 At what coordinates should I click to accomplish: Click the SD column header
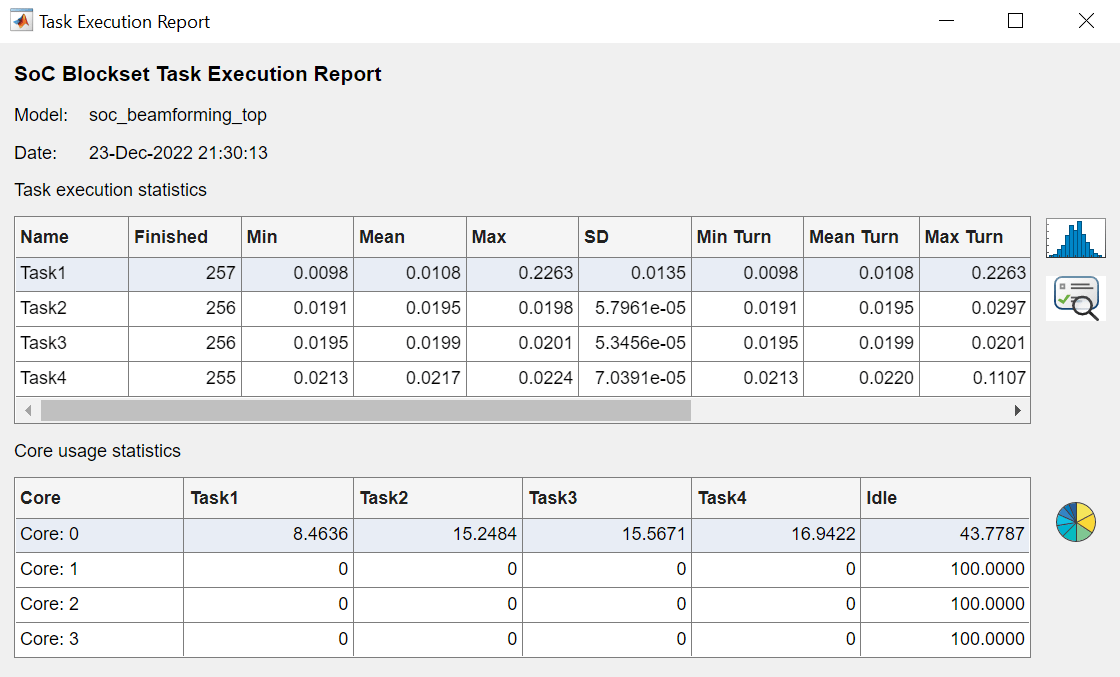634,237
